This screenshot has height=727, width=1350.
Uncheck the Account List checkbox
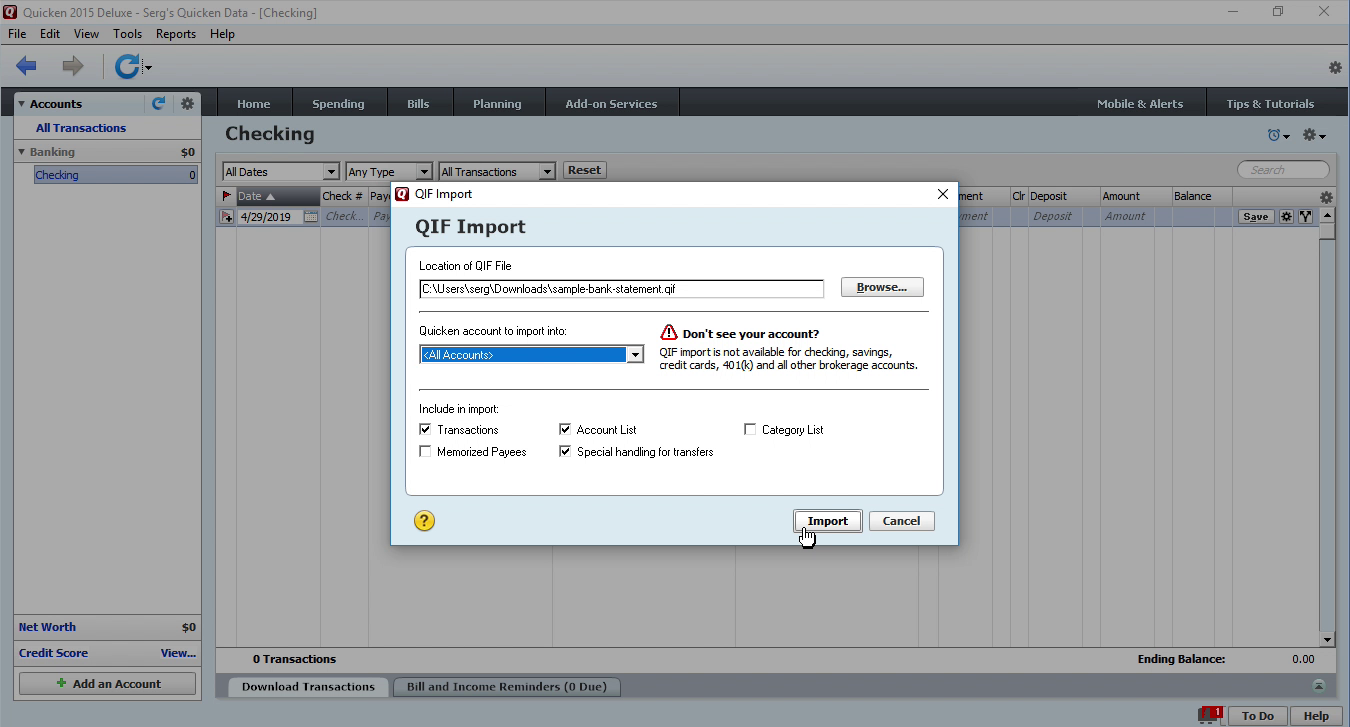pos(565,429)
